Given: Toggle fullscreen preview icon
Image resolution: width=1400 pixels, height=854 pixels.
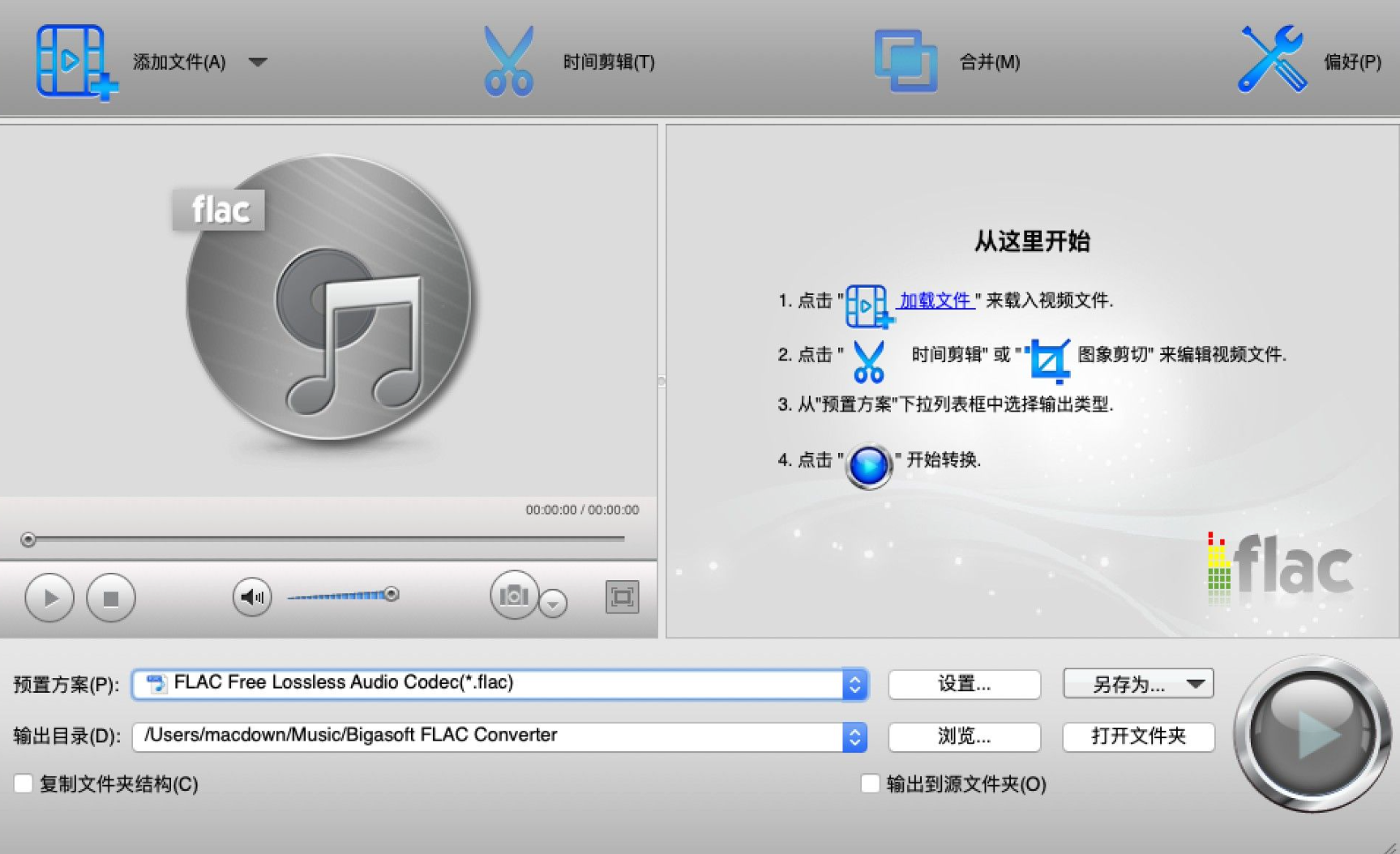Looking at the screenshot, I should pos(622,597).
